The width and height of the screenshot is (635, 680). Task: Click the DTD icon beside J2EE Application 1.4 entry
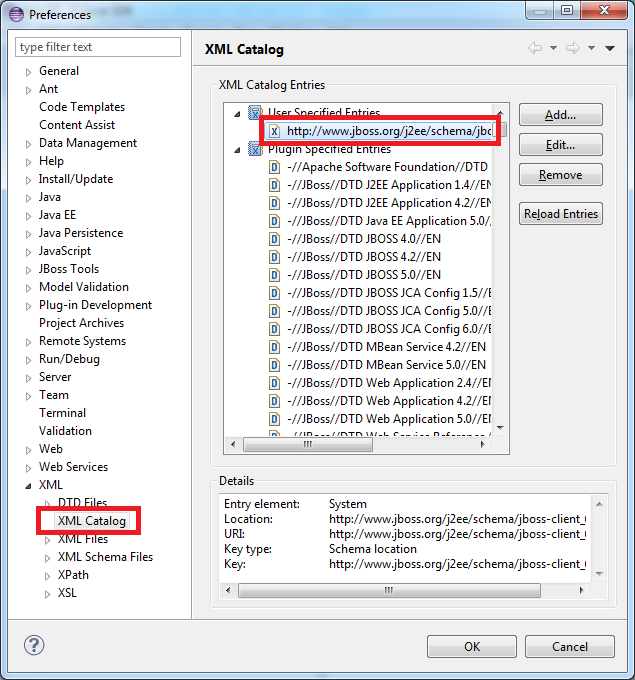[274, 185]
